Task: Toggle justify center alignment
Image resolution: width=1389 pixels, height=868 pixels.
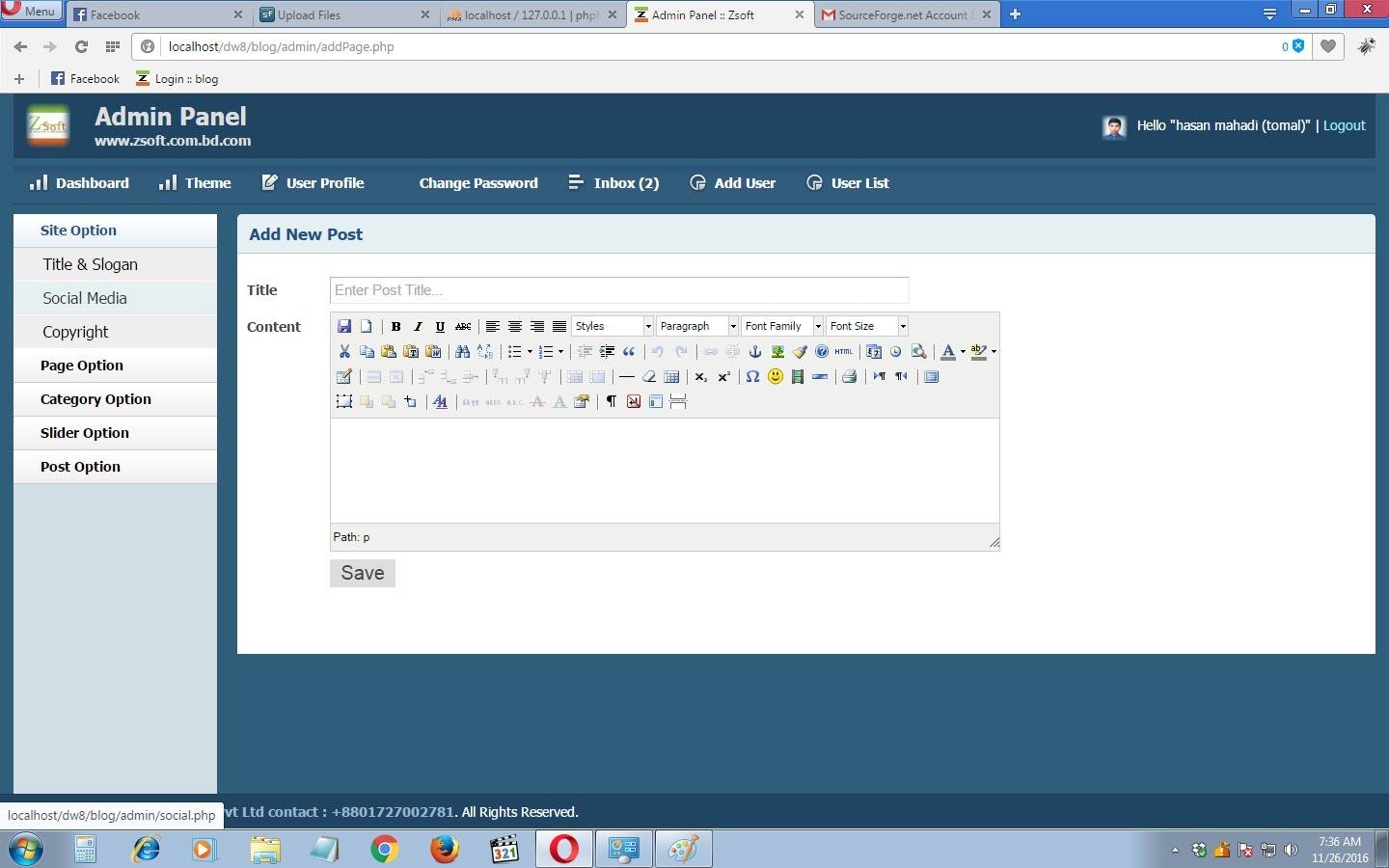Action: pyautogui.click(x=515, y=326)
